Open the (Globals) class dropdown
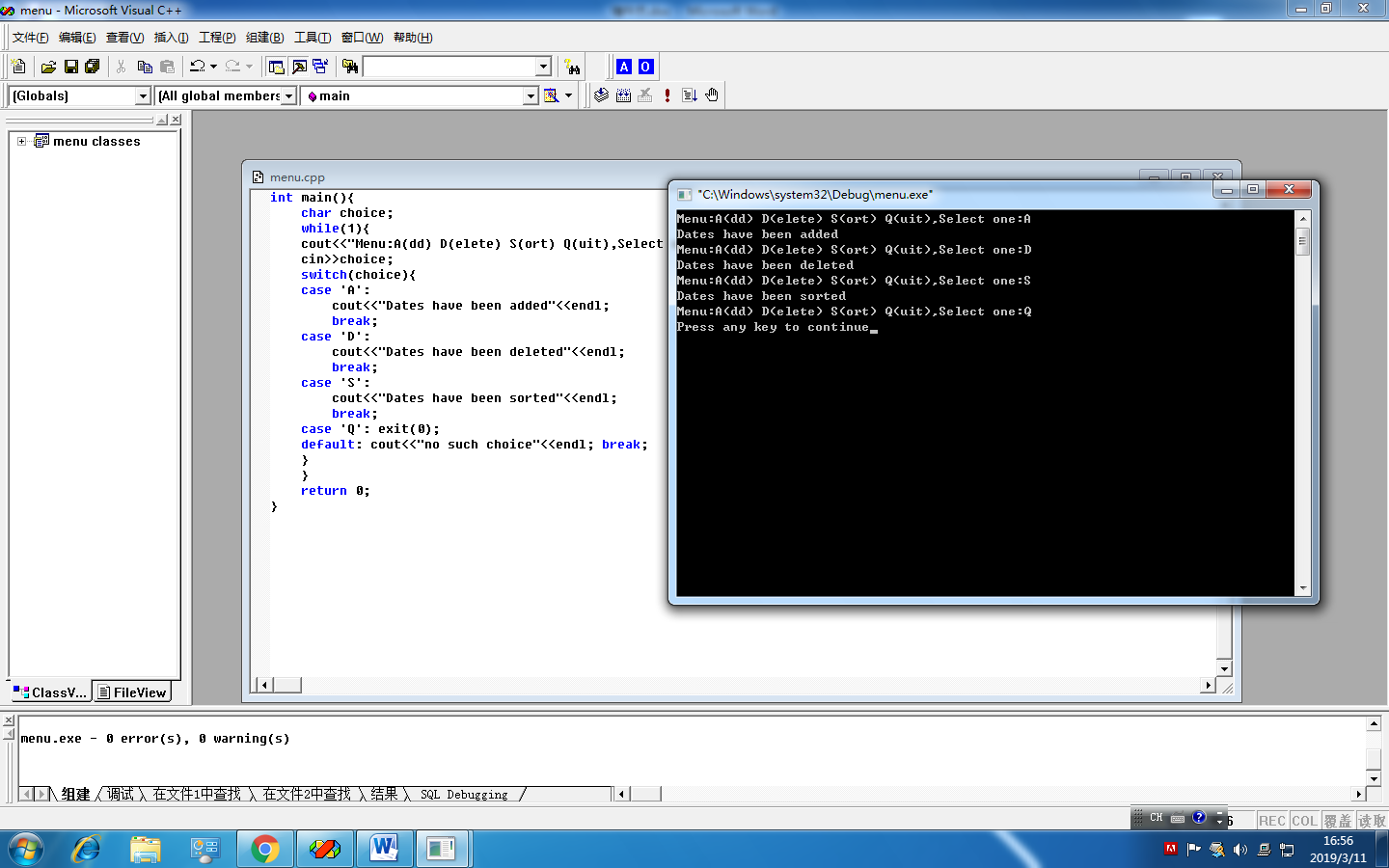This screenshot has width=1389, height=868. pyautogui.click(x=143, y=95)
